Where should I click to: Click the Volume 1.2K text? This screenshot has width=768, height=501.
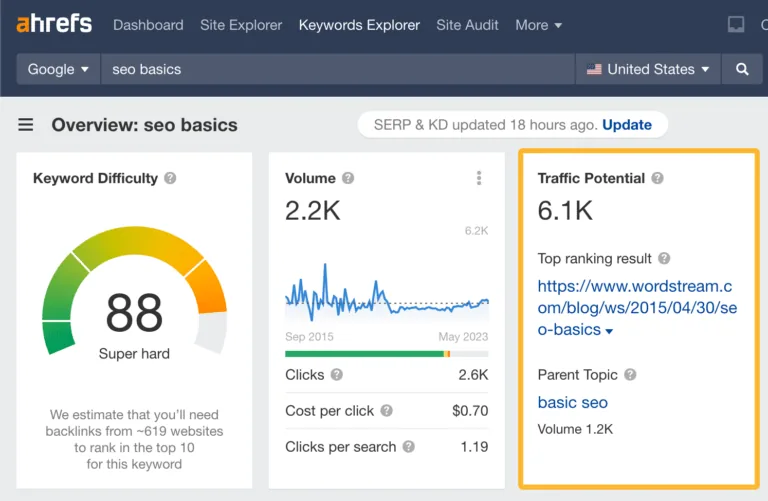coord(575,429)
